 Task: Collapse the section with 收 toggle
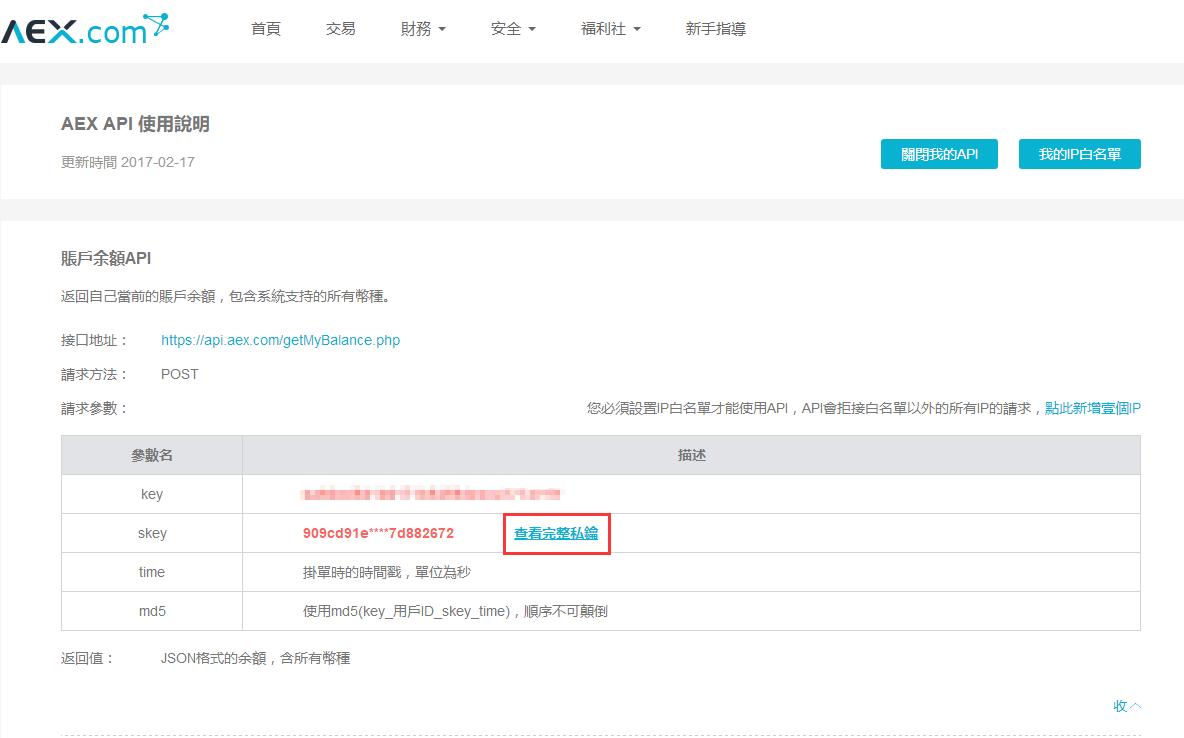coord(1127,706)
